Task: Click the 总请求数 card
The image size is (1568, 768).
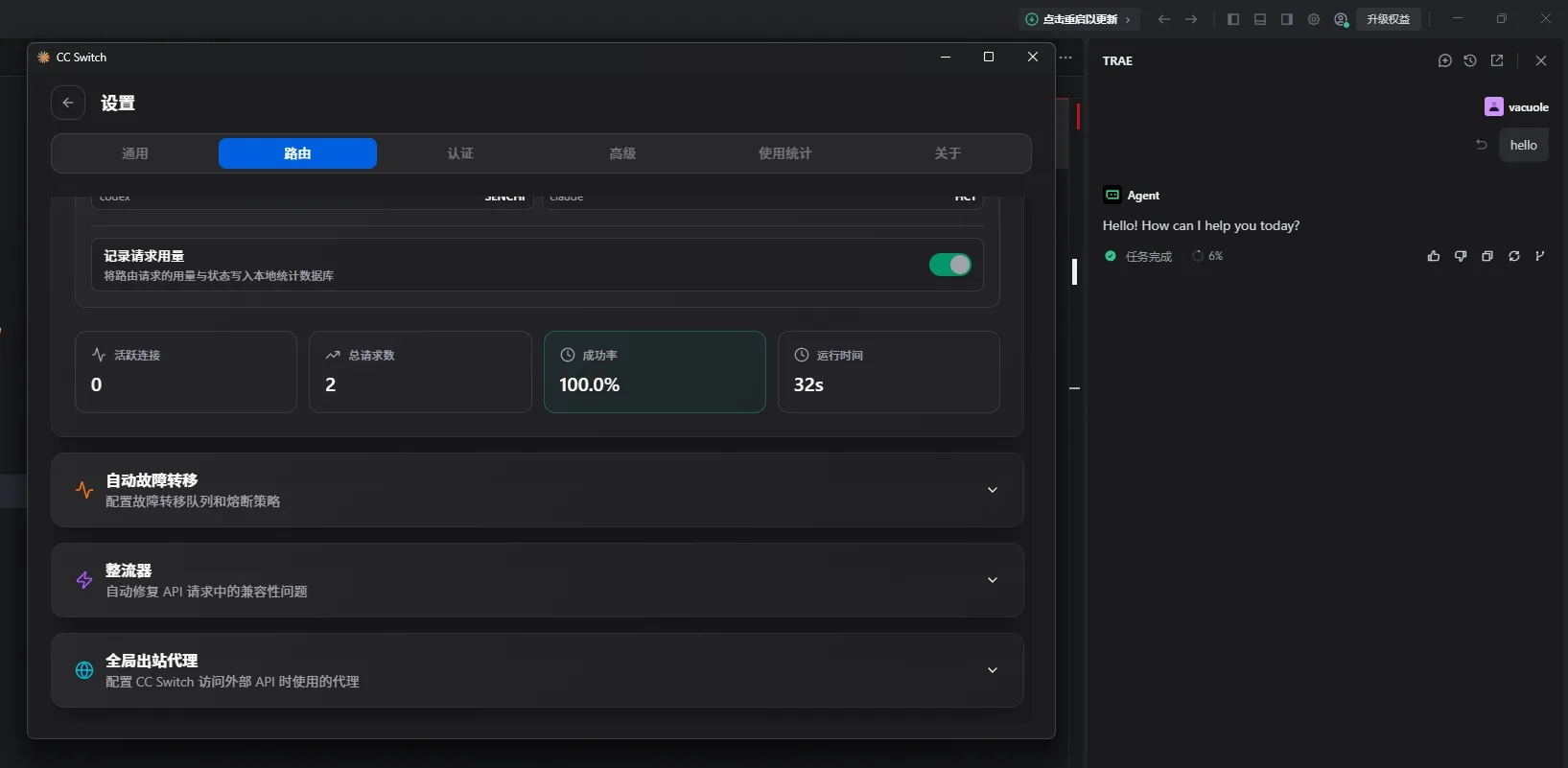Action: pos(420,372)
